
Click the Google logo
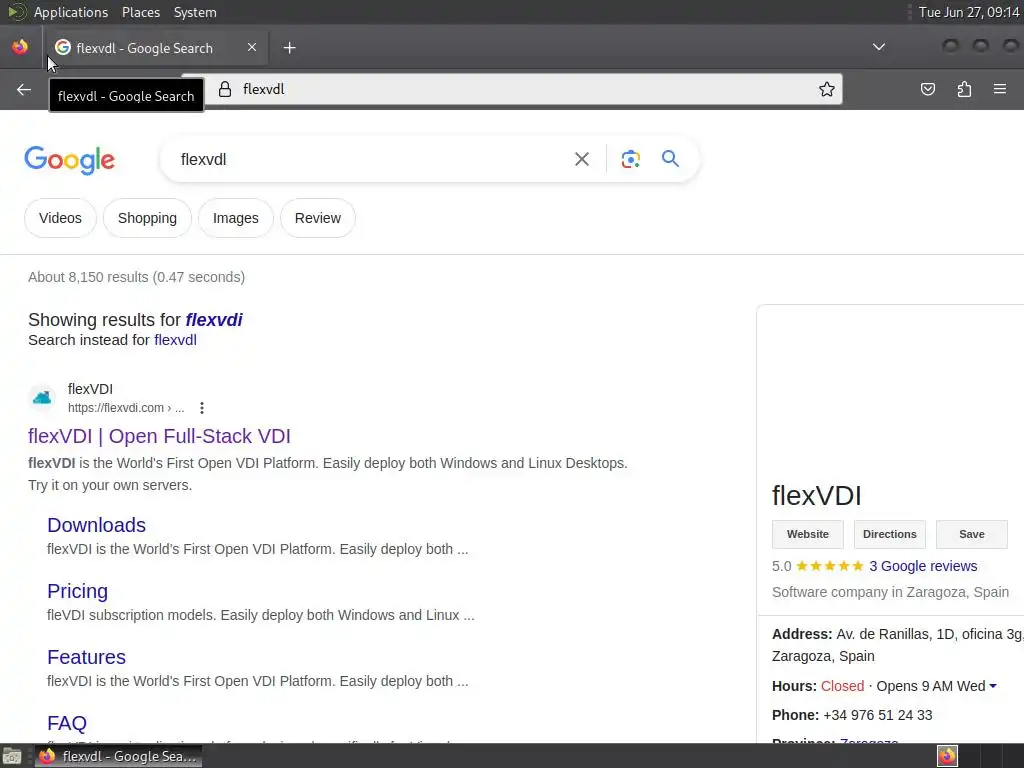(70, 161)
